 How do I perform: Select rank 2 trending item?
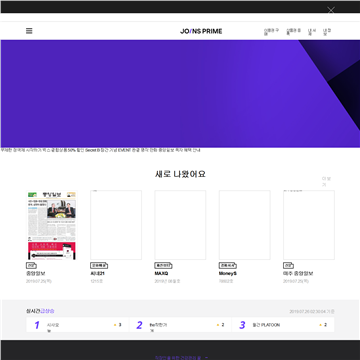180,325
